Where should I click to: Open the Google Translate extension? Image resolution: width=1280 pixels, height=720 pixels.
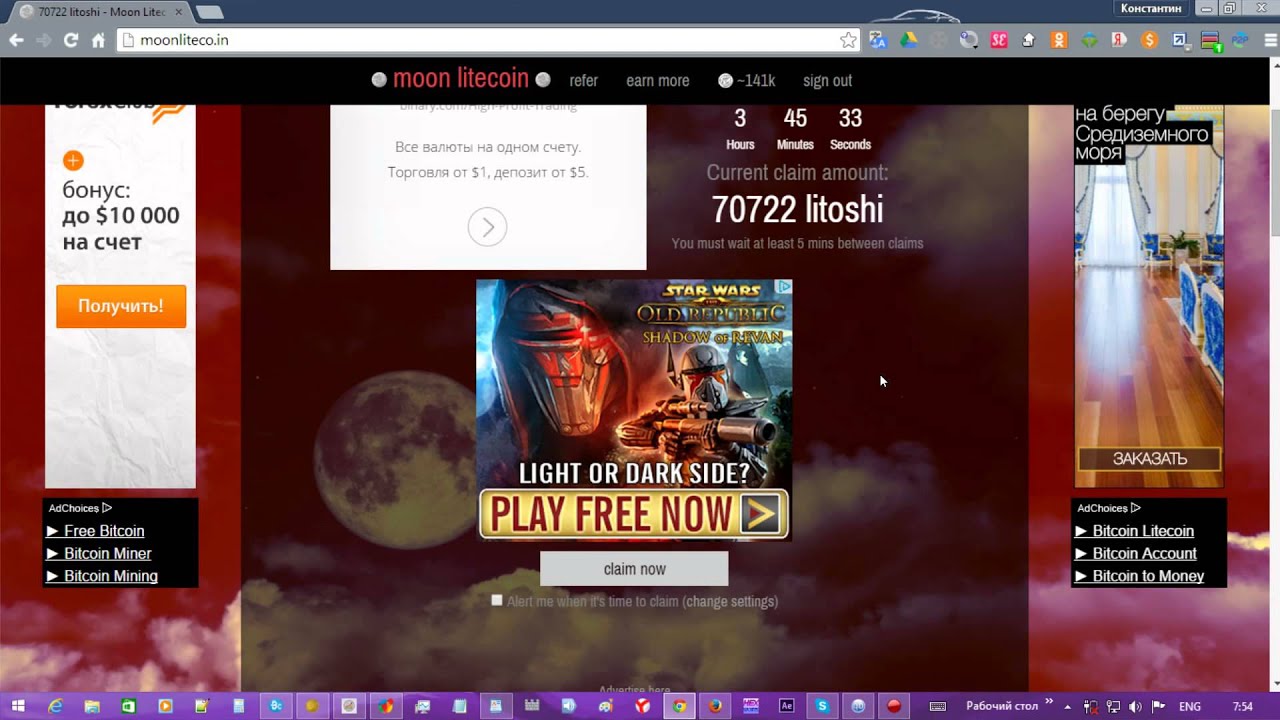pos(879,40)
